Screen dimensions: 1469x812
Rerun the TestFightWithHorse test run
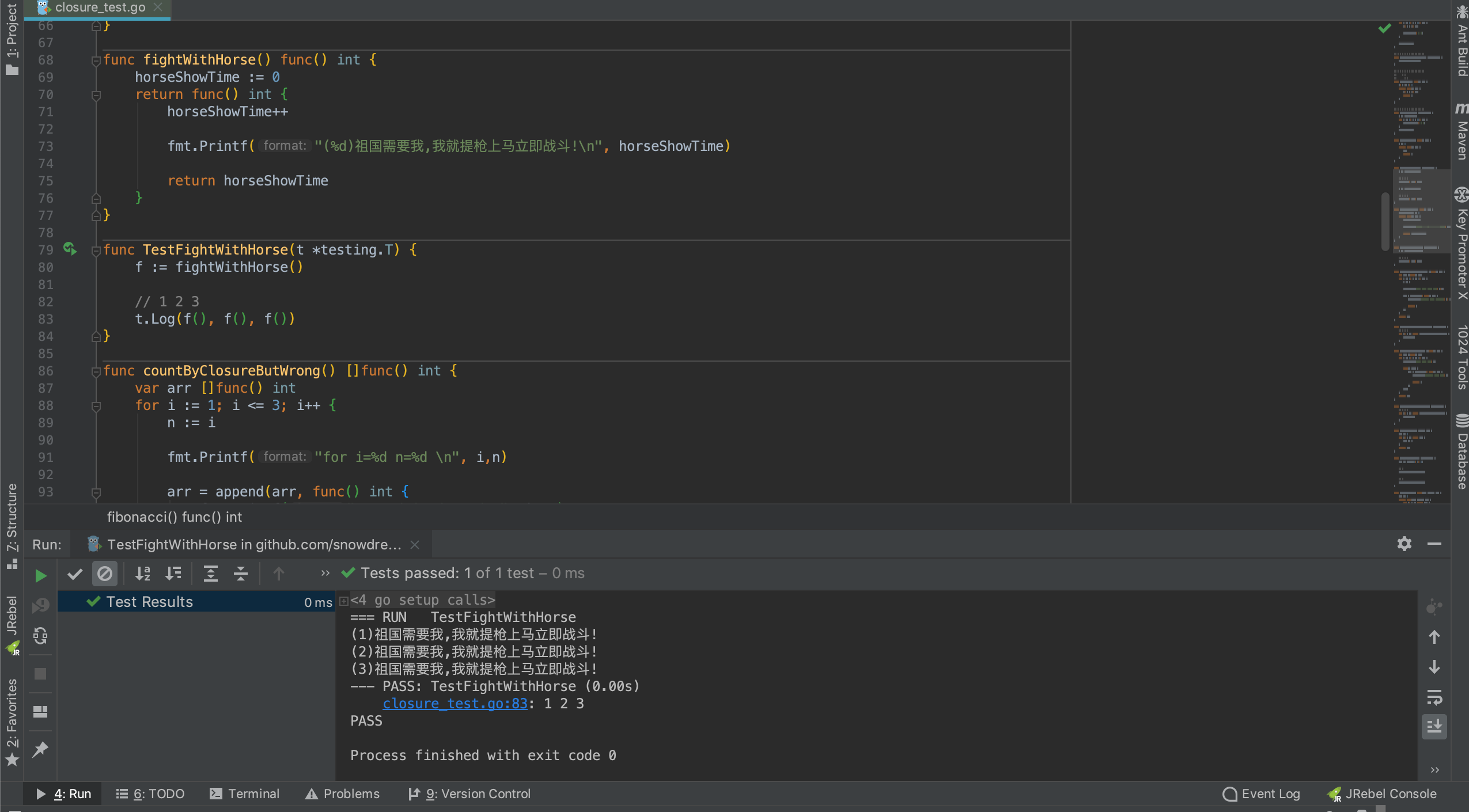pos(40,574)
